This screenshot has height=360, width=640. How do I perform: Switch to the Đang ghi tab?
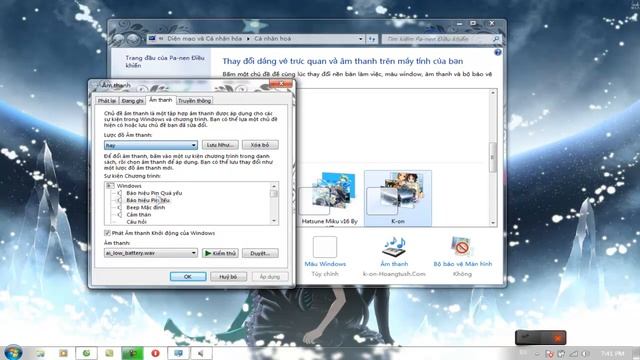(132, 101)
